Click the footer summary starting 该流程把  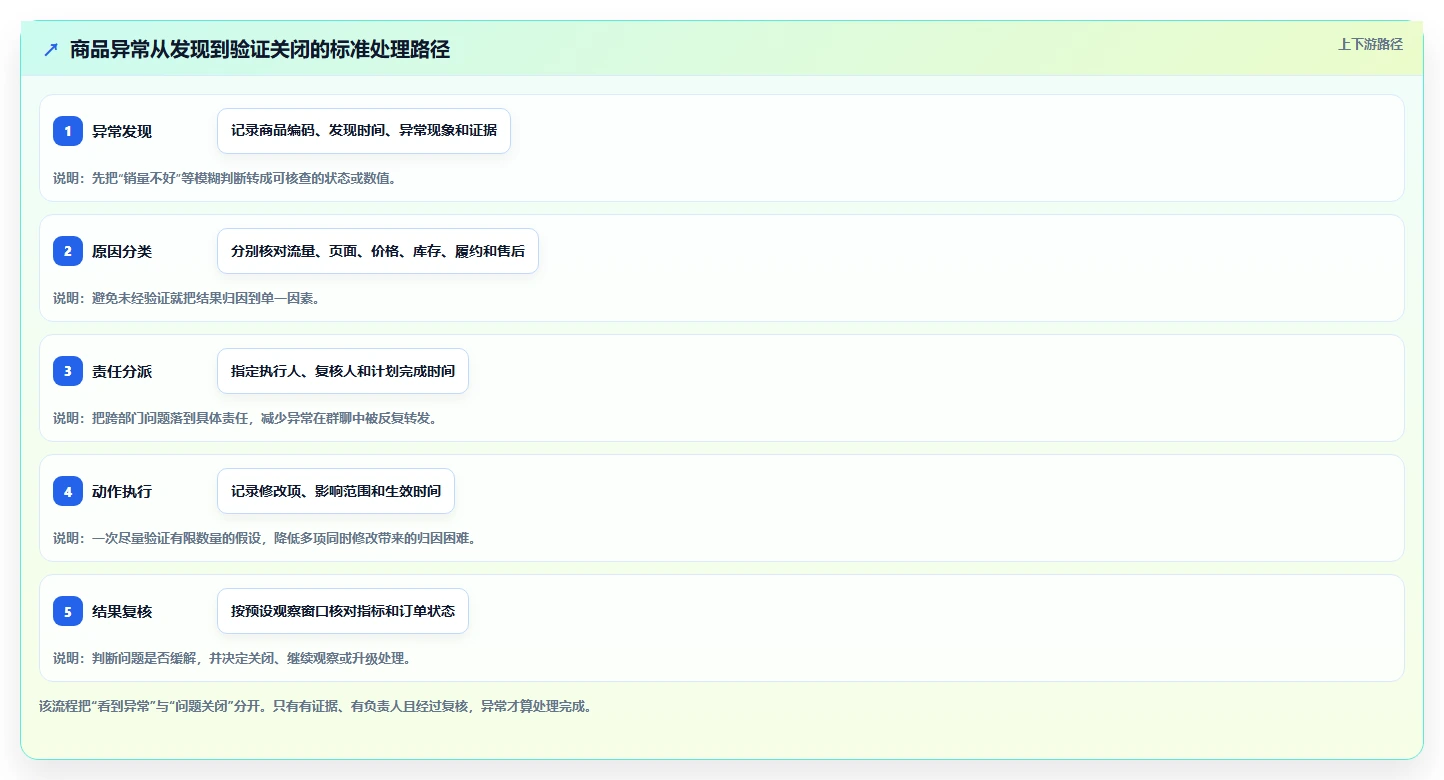[x=316, y=706]
